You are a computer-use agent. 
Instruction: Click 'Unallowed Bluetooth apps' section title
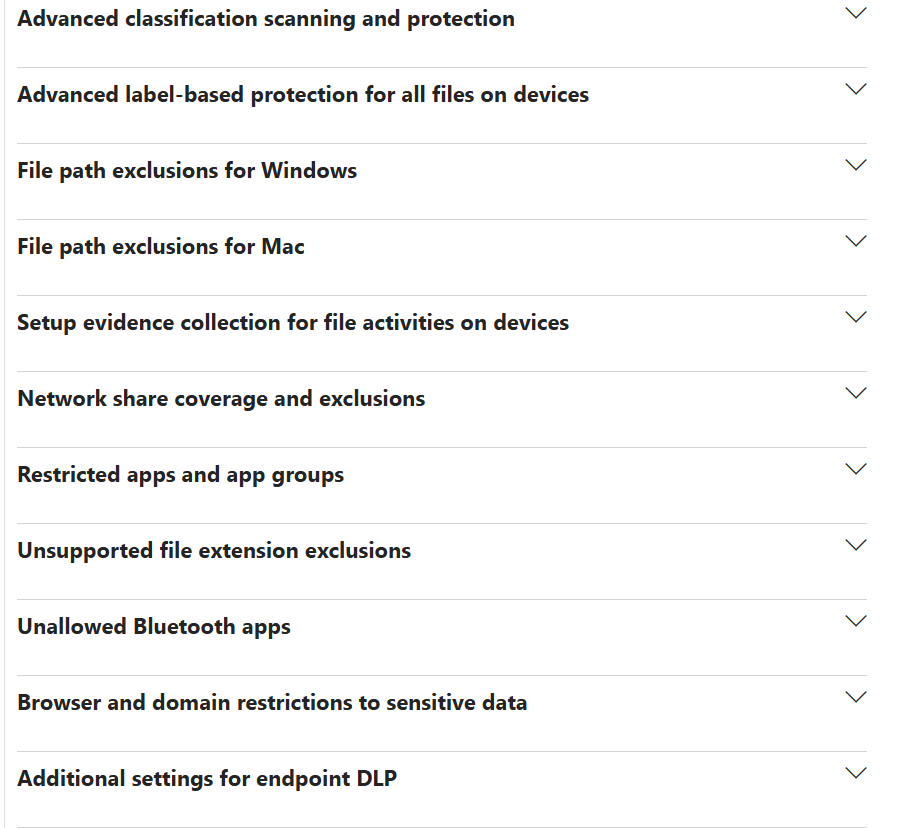pyautogui.click(x=154, y=627)
